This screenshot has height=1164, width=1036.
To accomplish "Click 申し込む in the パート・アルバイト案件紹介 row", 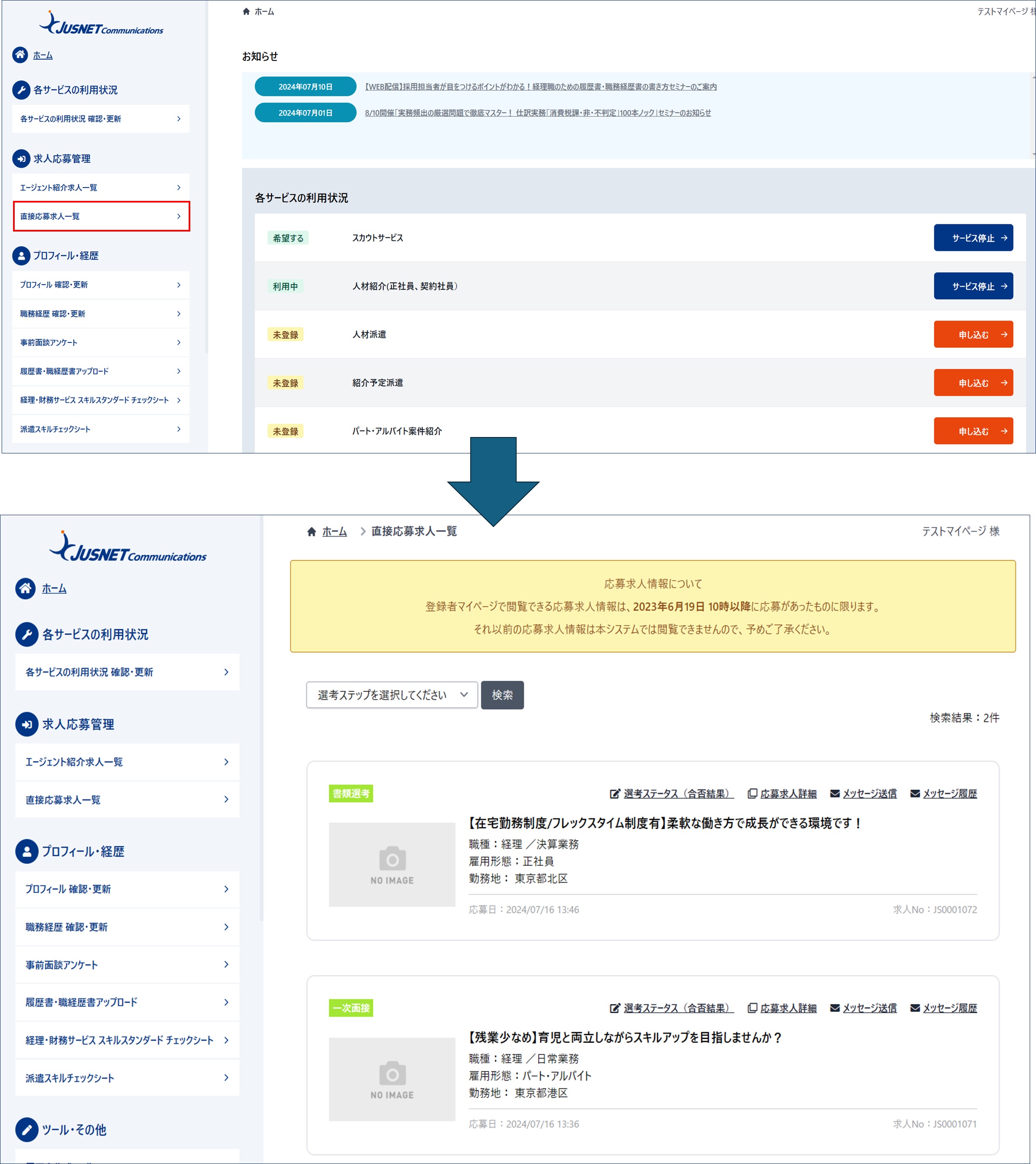I will click(x=973, y=431).
